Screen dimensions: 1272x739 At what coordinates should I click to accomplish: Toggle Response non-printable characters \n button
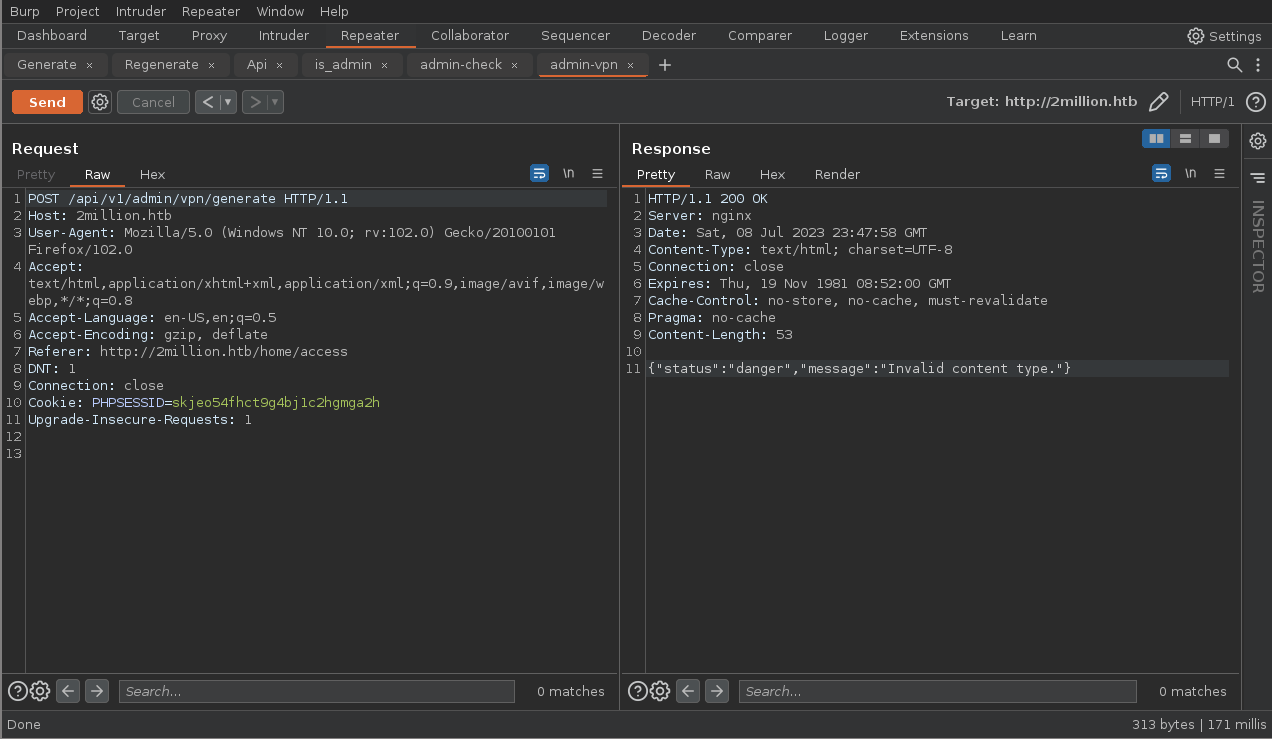tap(1190, 173)
